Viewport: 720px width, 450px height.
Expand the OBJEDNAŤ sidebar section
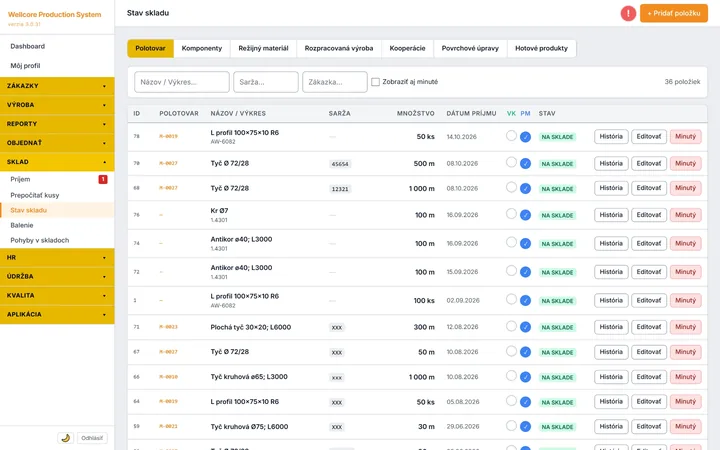click(57, 143)
